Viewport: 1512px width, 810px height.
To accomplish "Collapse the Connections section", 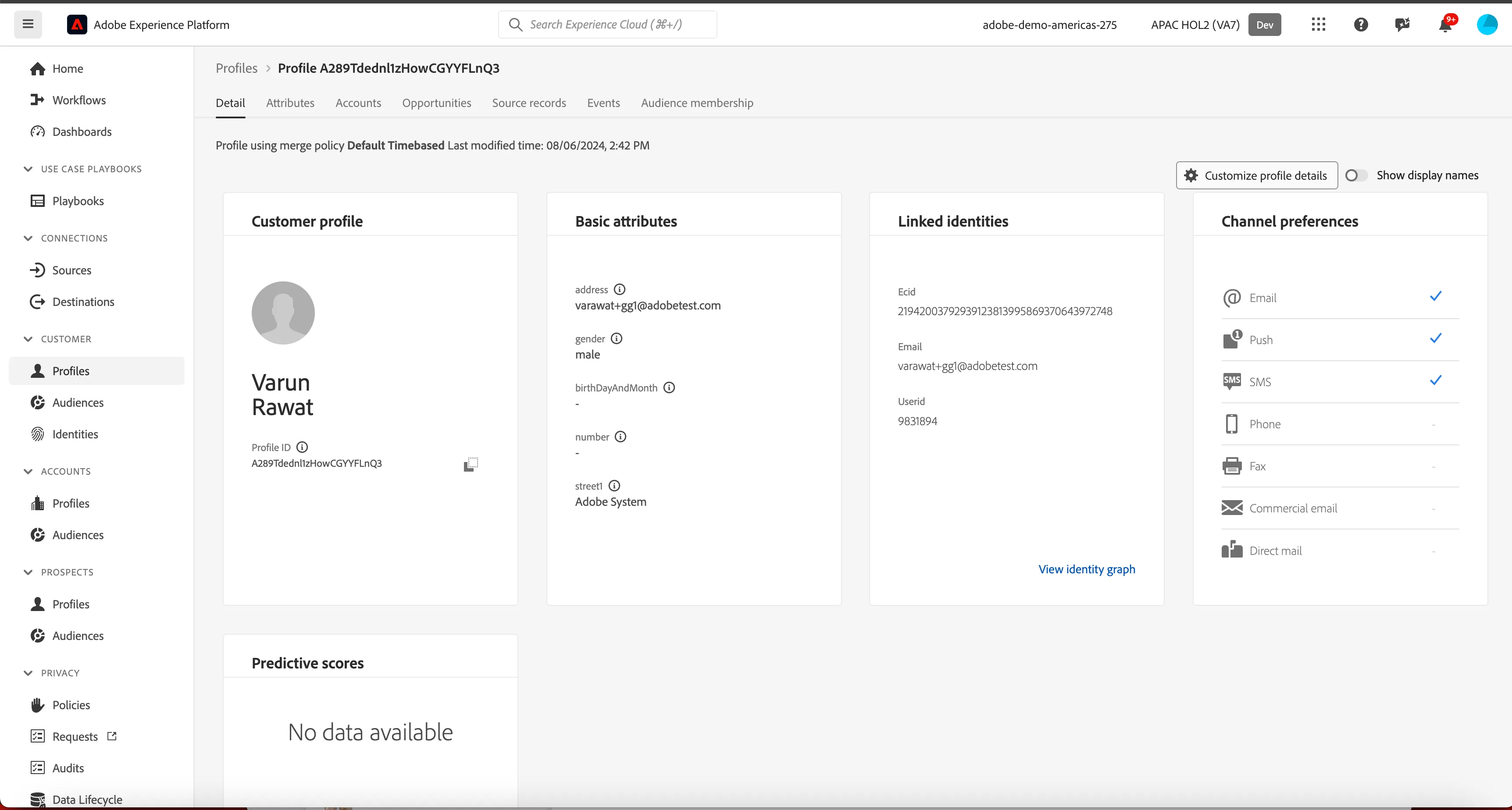I will point(28,238).
